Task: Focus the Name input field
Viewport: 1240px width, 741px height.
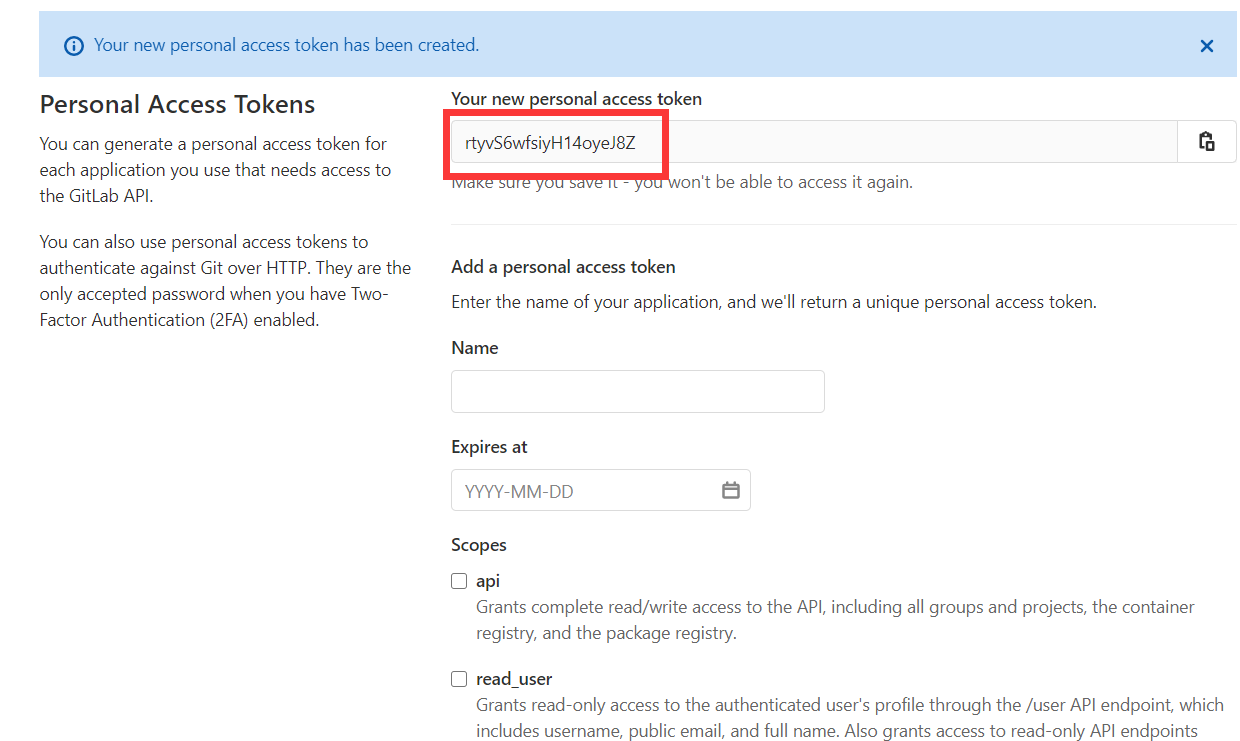Action: tap(637, 391)
